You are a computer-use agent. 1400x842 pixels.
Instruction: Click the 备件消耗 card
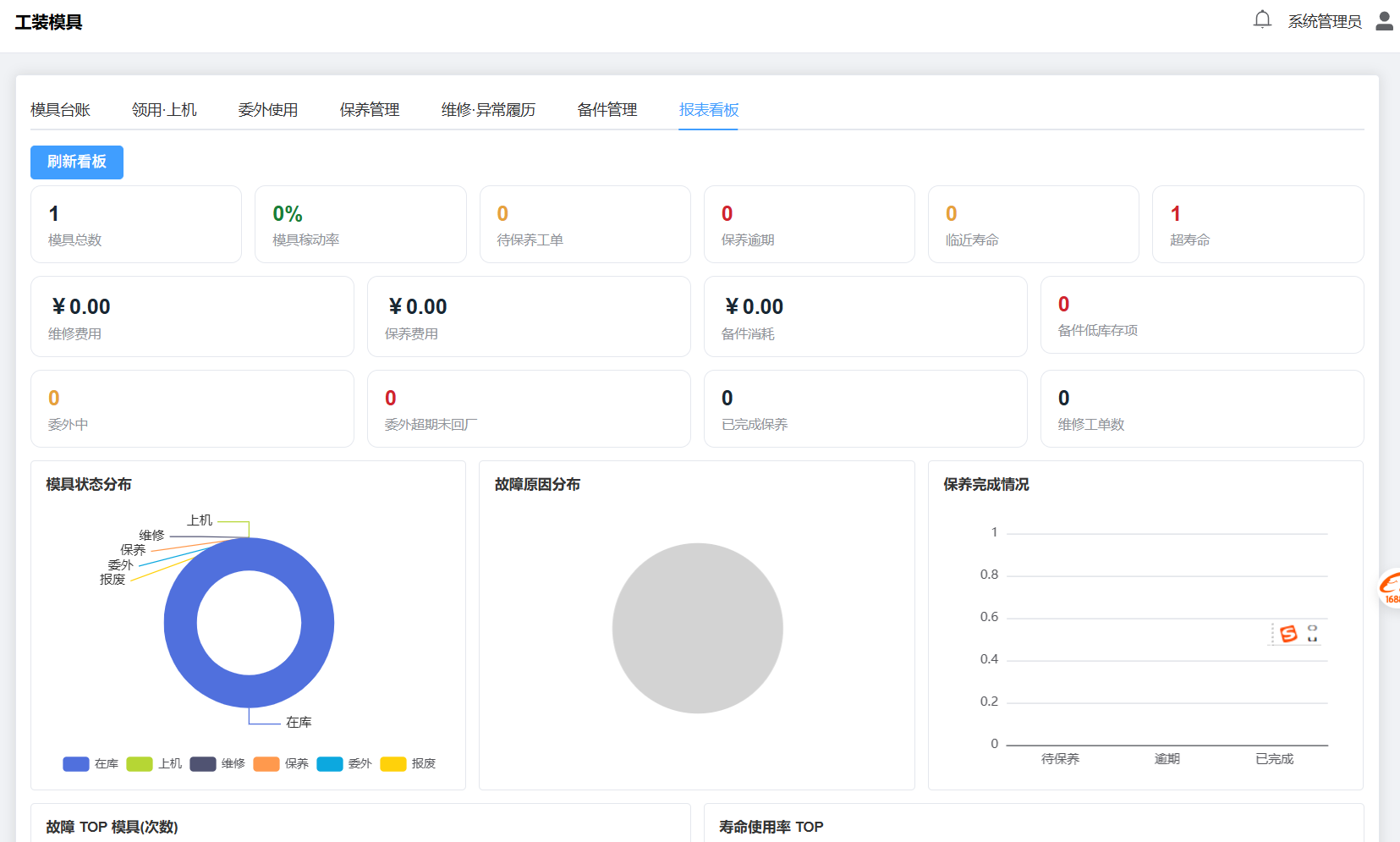865,316
